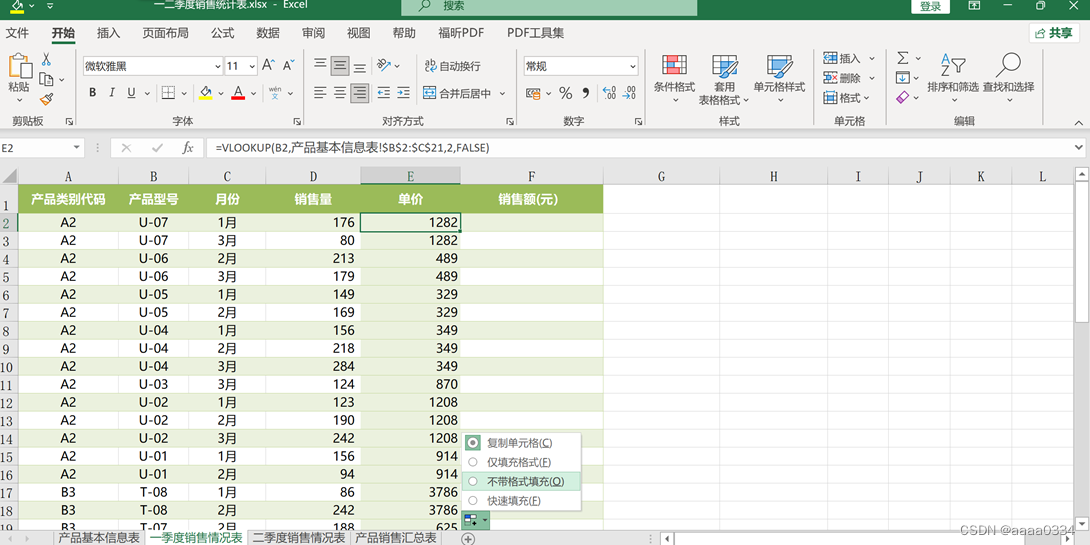The image size is (1090, 545).
Task: Click the text orientation icon
Action: coord(384,65)
